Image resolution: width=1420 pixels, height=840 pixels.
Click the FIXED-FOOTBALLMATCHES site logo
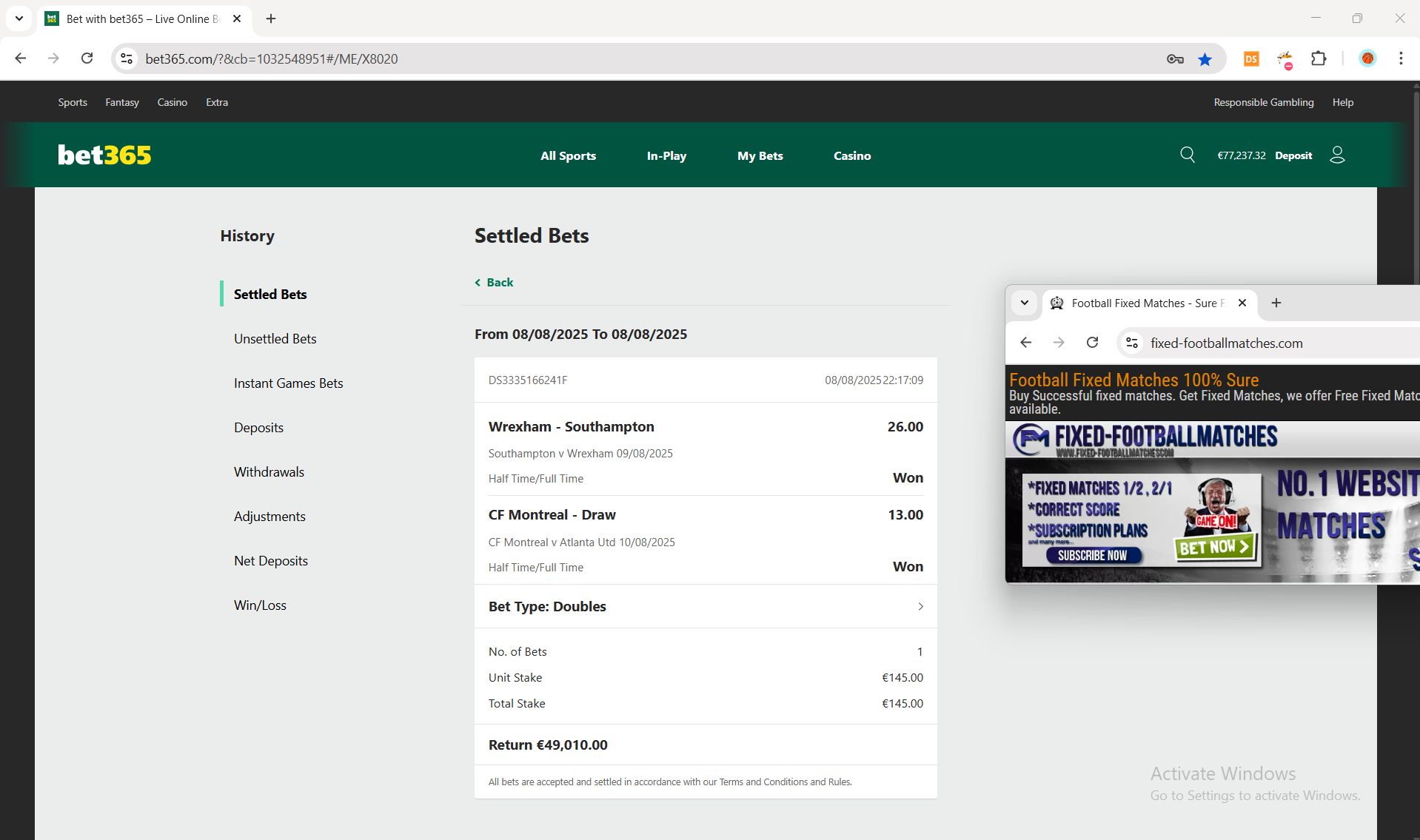(x=1145, y=440)
